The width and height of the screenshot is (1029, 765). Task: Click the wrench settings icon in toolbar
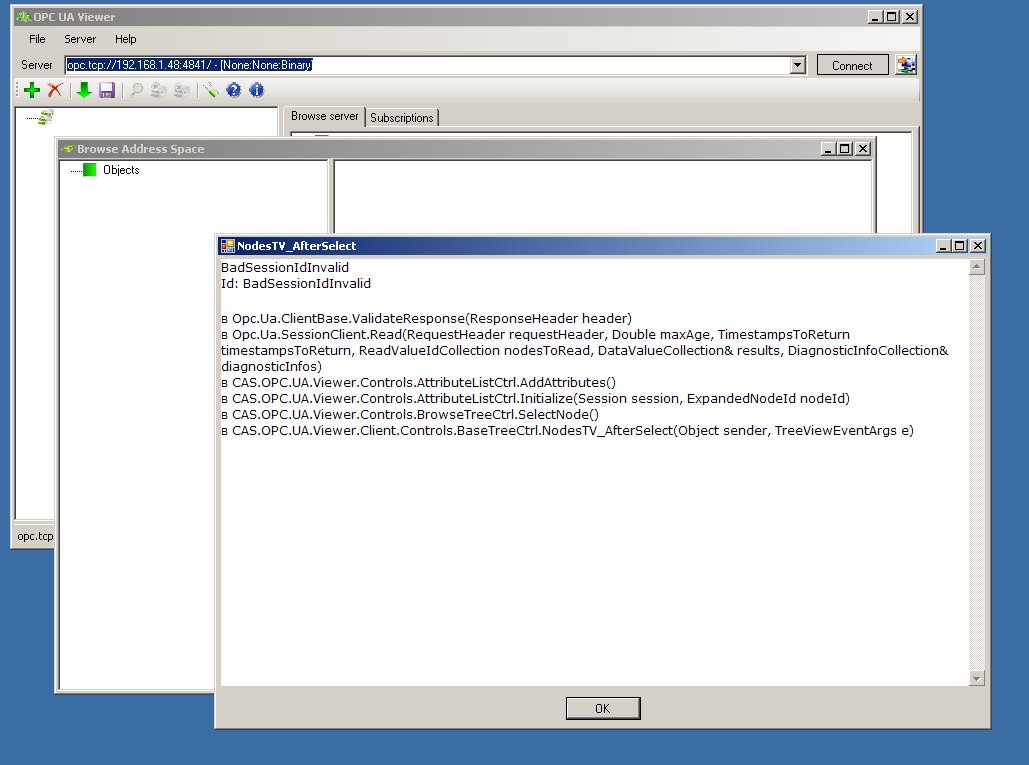pos(211,90)
